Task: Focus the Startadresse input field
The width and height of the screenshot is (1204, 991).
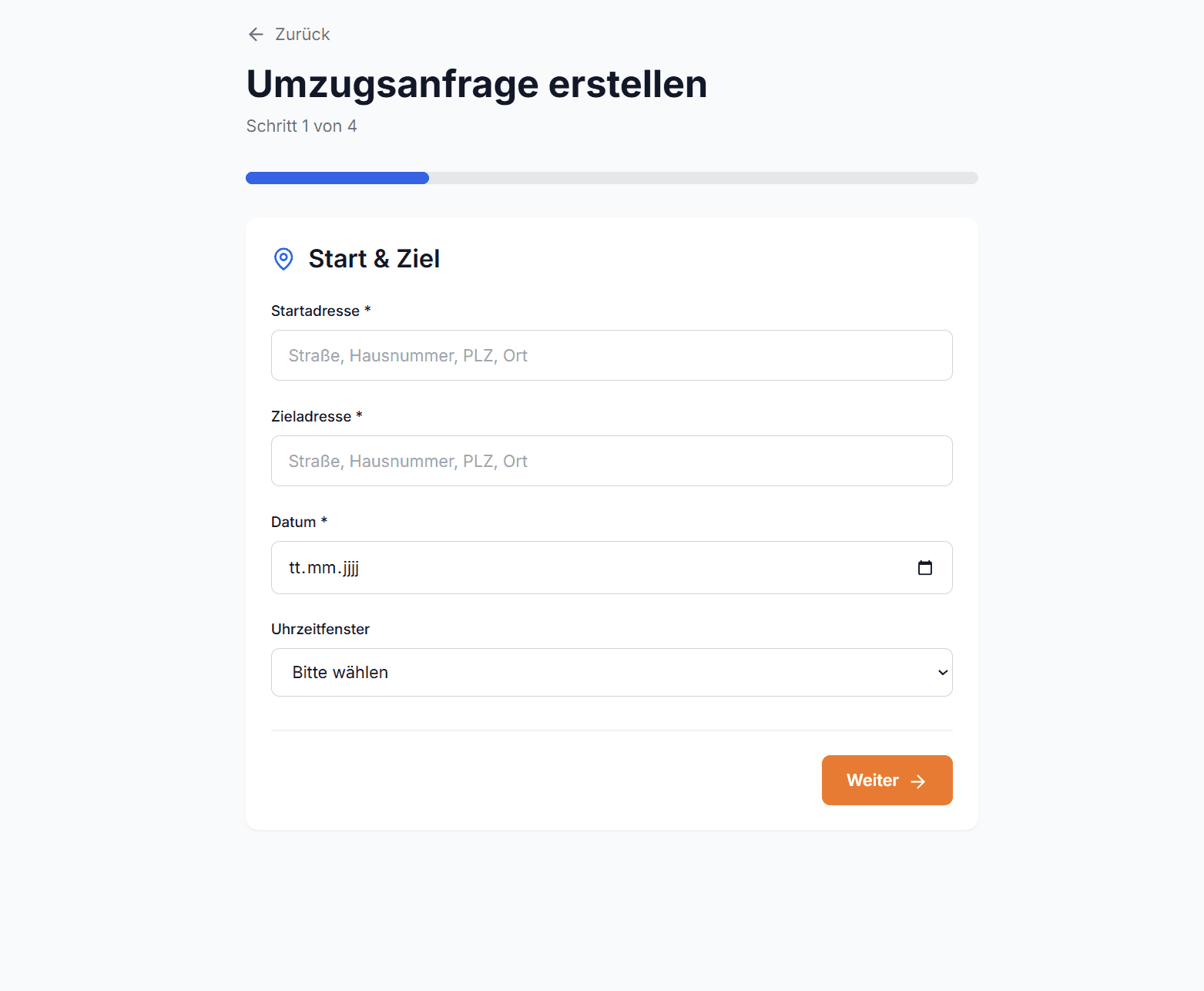Action: [612, 355]
